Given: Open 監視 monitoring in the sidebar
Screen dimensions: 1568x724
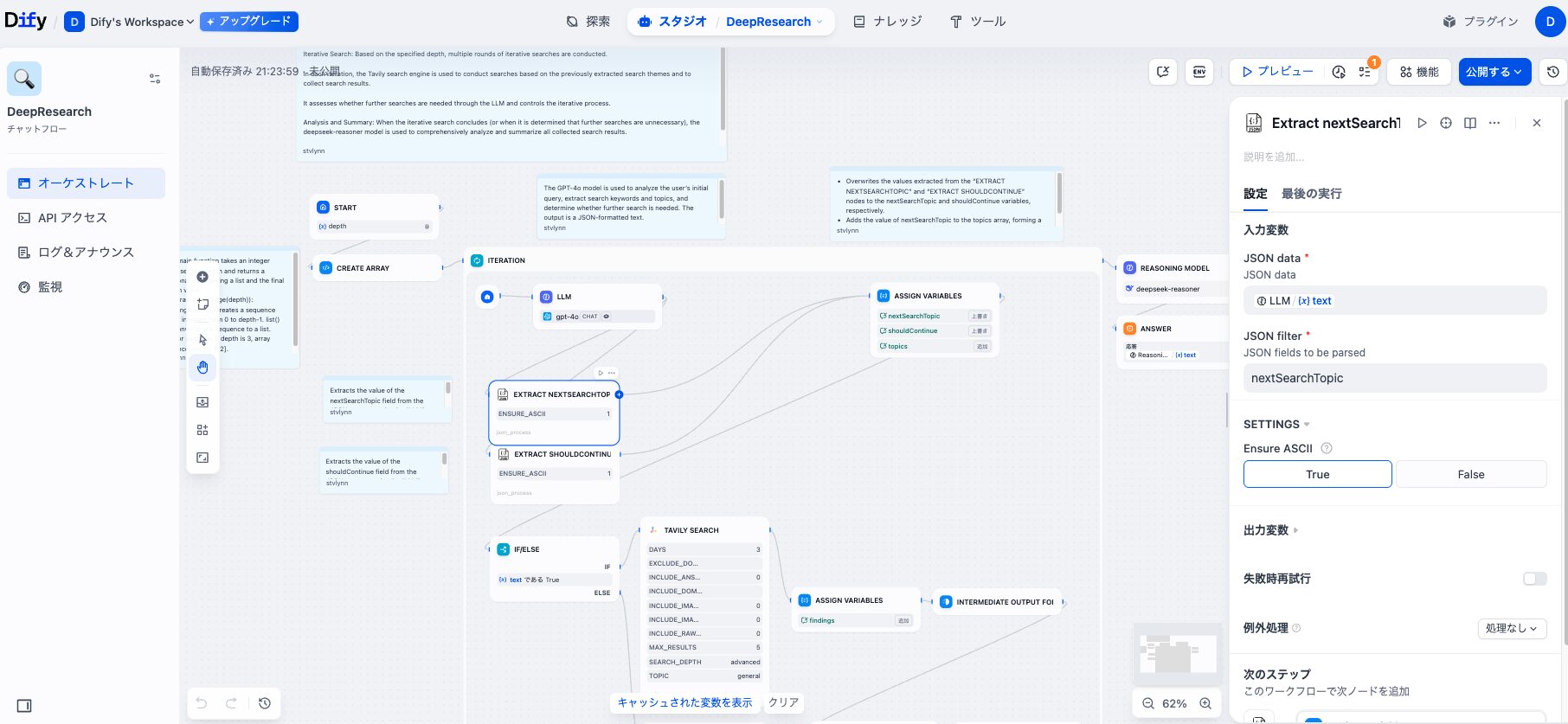Looking at the screenshot, I should (86, 287).
